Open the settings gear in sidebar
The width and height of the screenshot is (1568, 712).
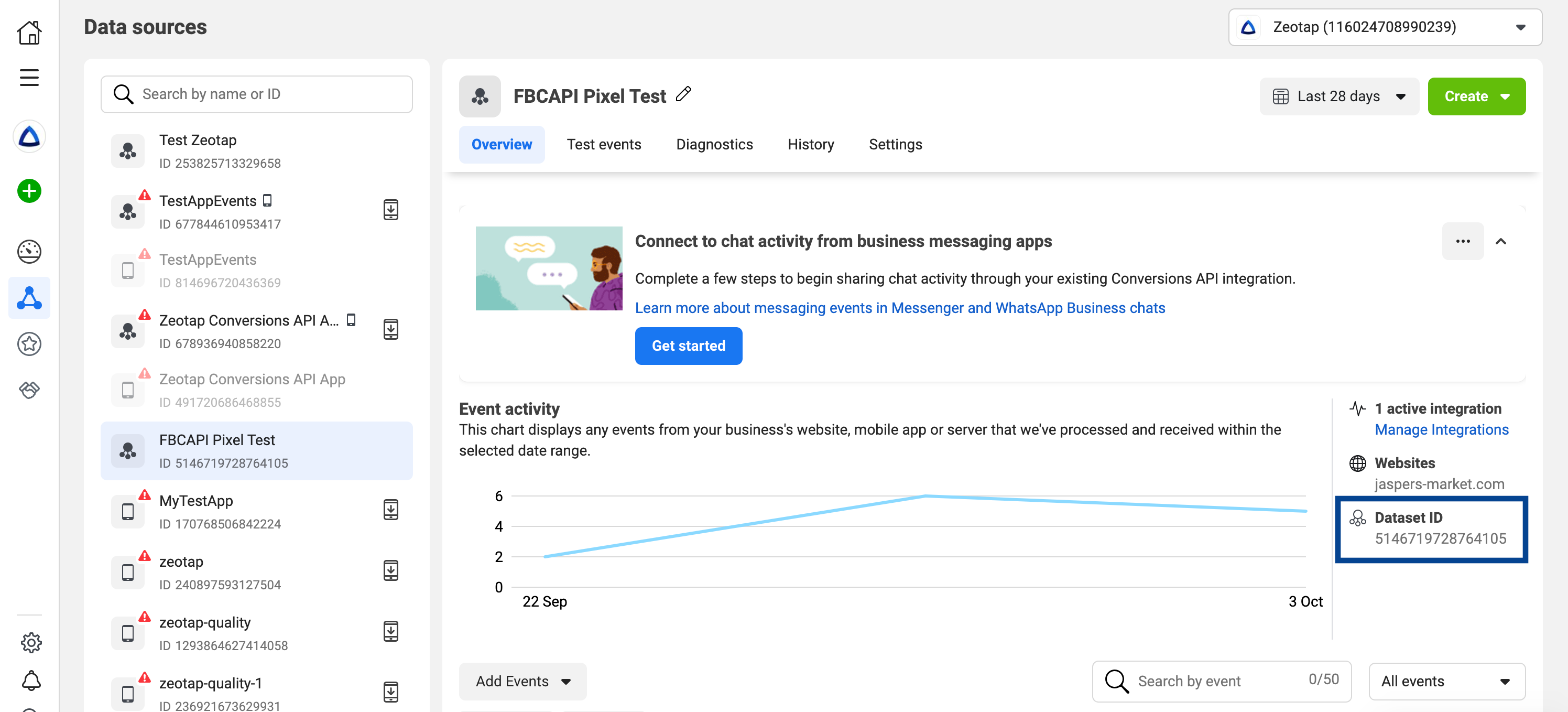click(31, 642)
